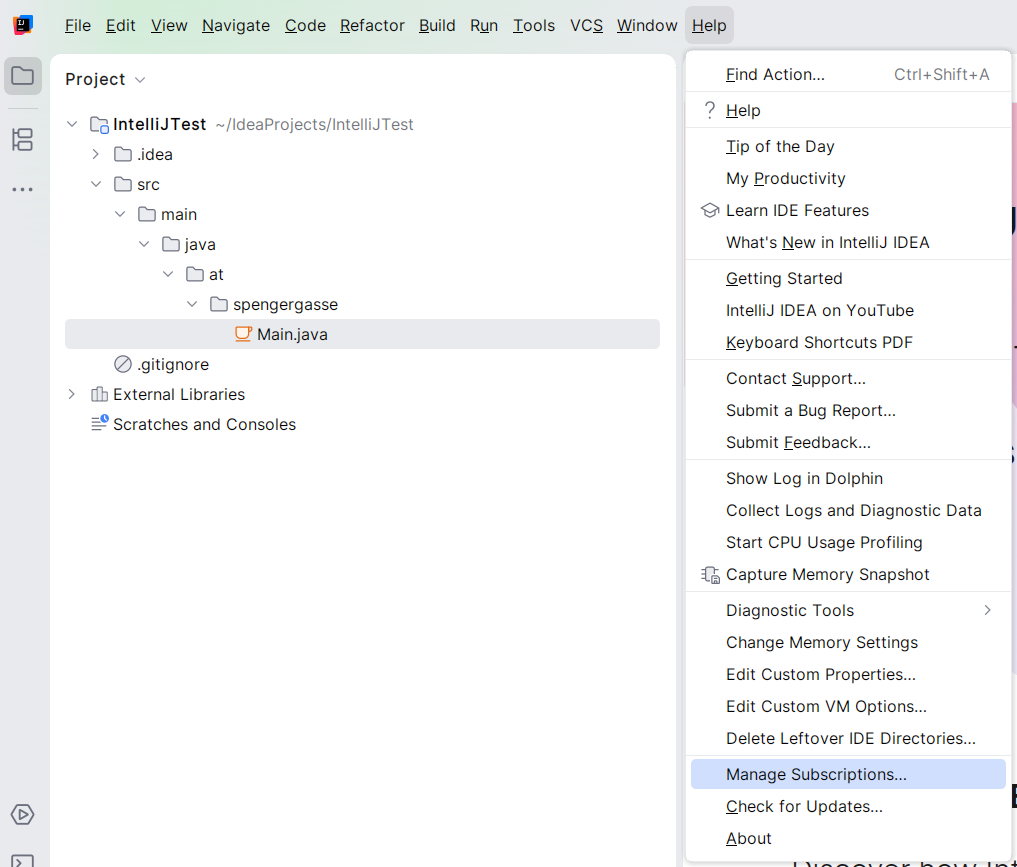Collapse the src folder node
Image resolution: width=1017 pixels, height=867 pixels.
coord(96,184)
